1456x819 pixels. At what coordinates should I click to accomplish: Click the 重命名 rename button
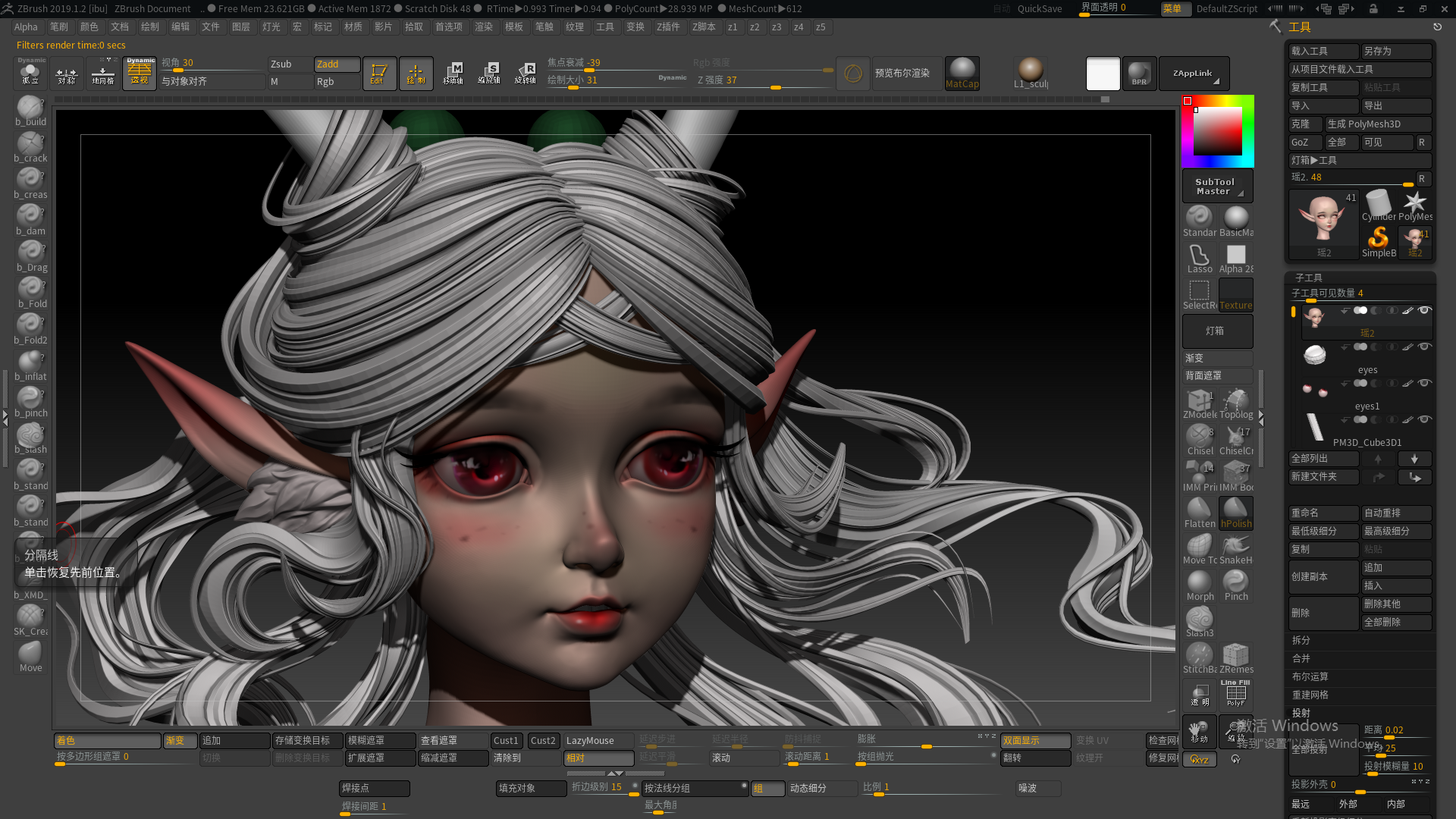click(x=1323, y=513)
